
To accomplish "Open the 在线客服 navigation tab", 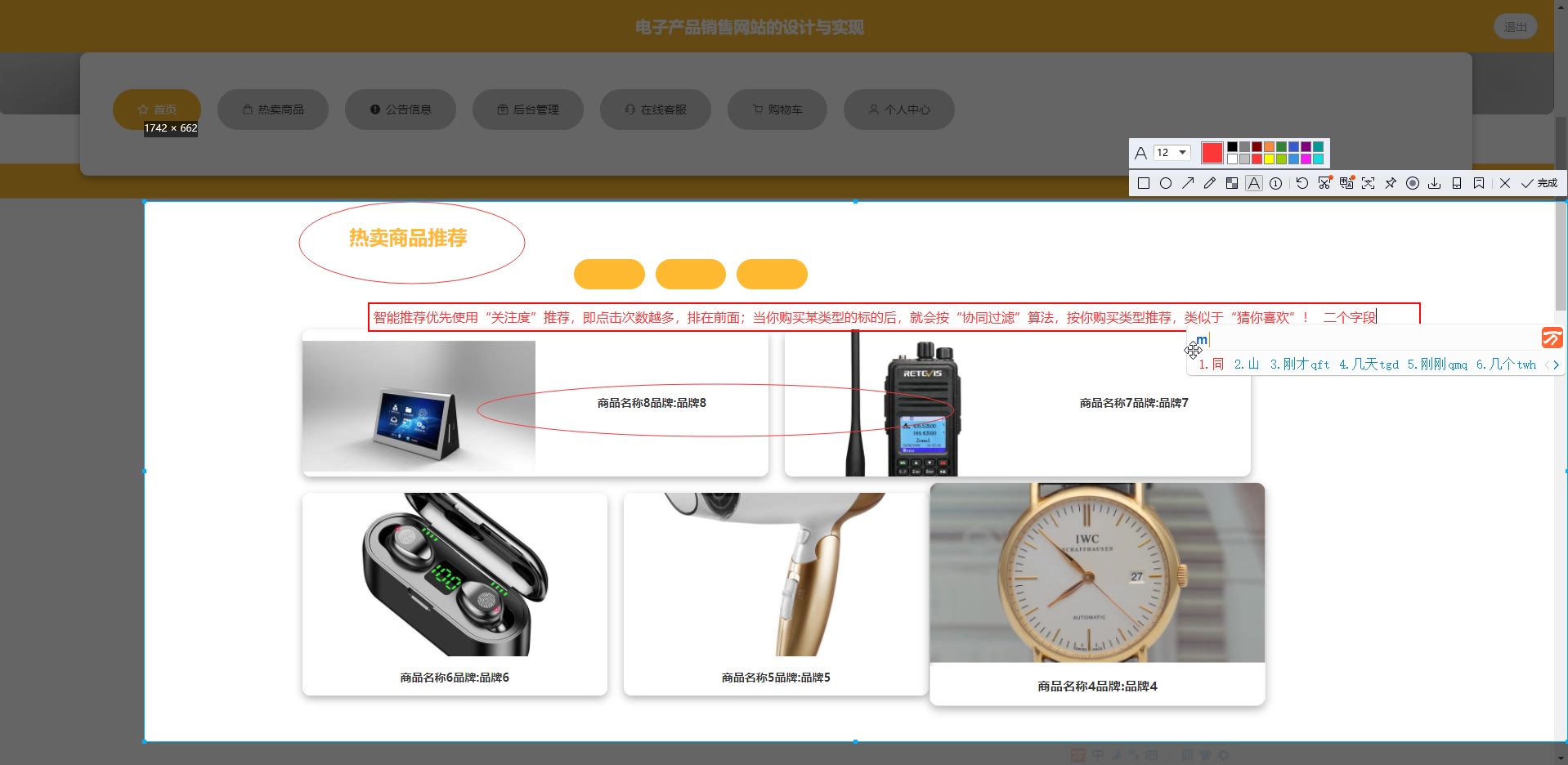I will click(656, 110).
